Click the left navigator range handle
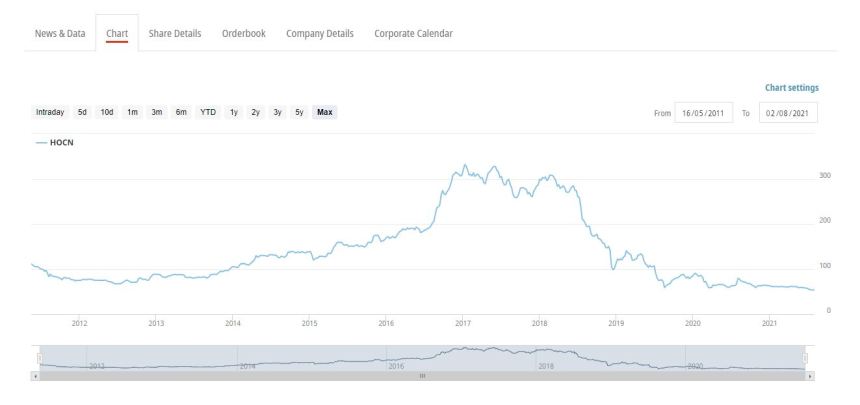 click(x=39, y=357)
